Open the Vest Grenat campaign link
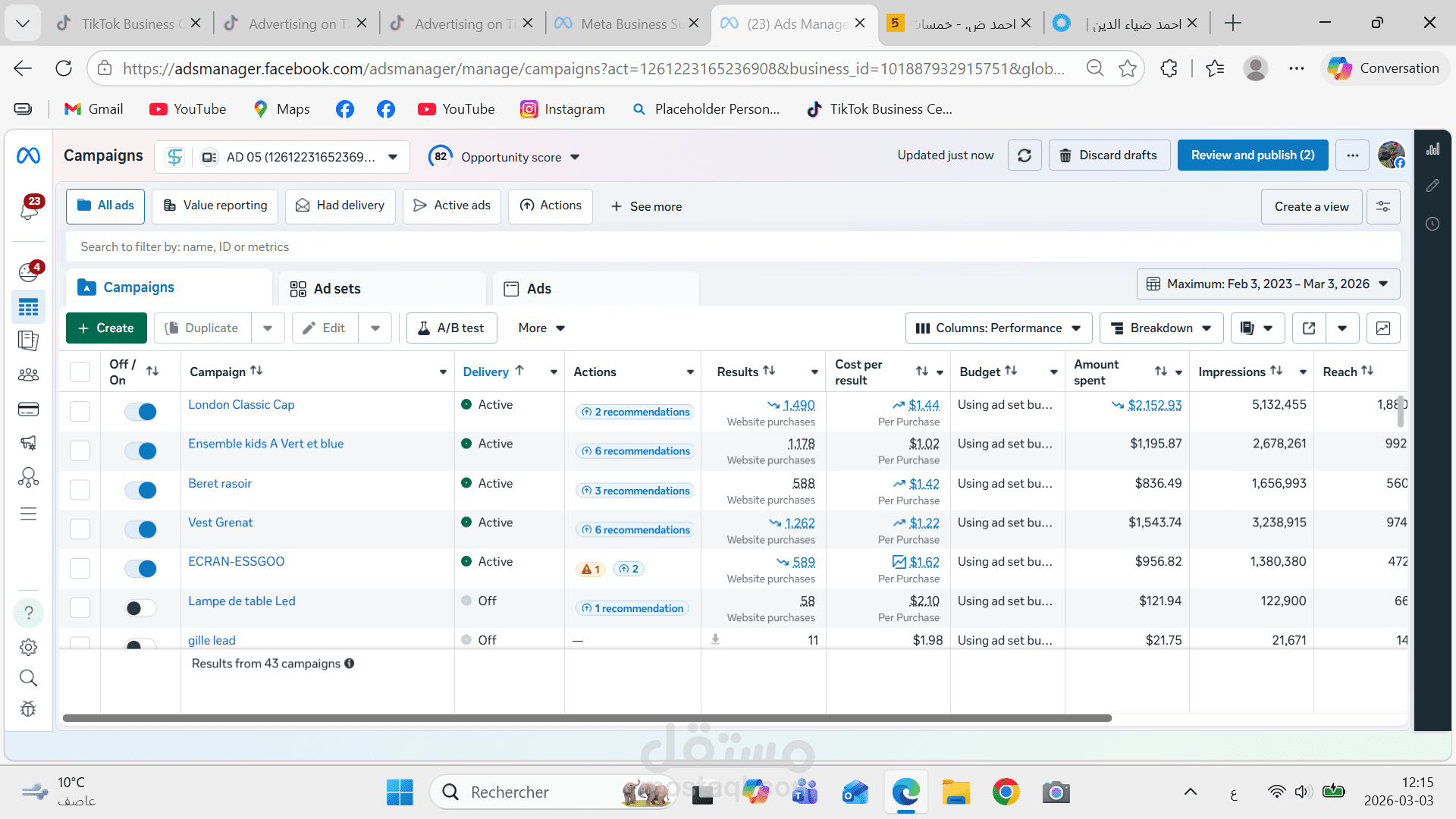Screen dimensions: 1456x819 coord(220,522)
